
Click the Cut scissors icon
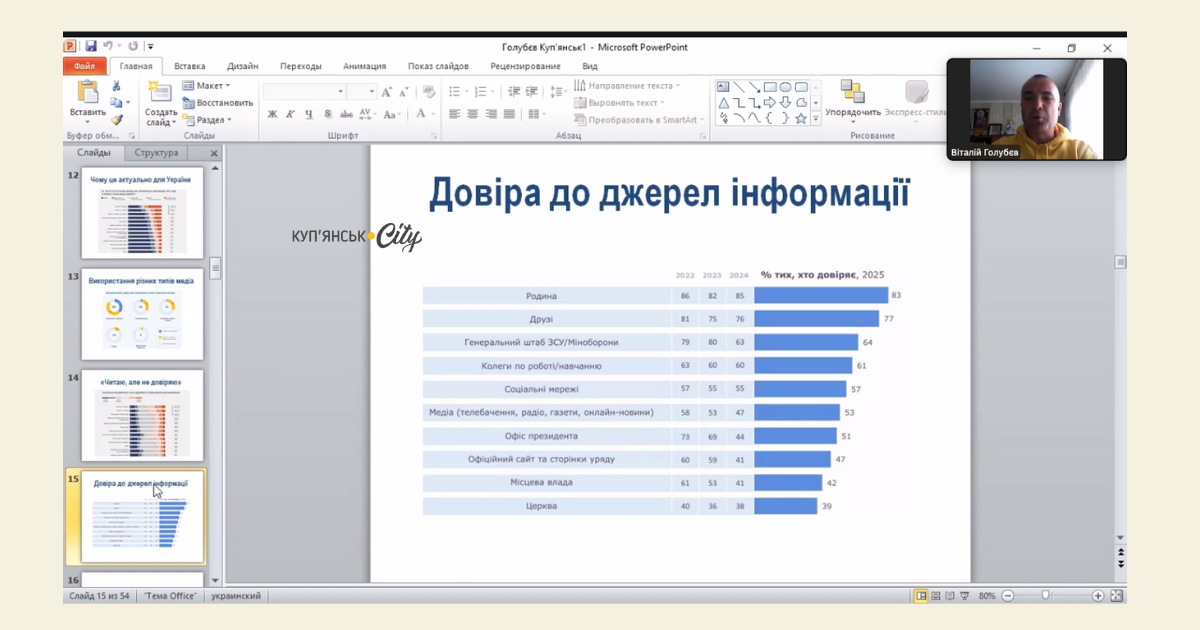pyautogui.click(x=116, y=87)
